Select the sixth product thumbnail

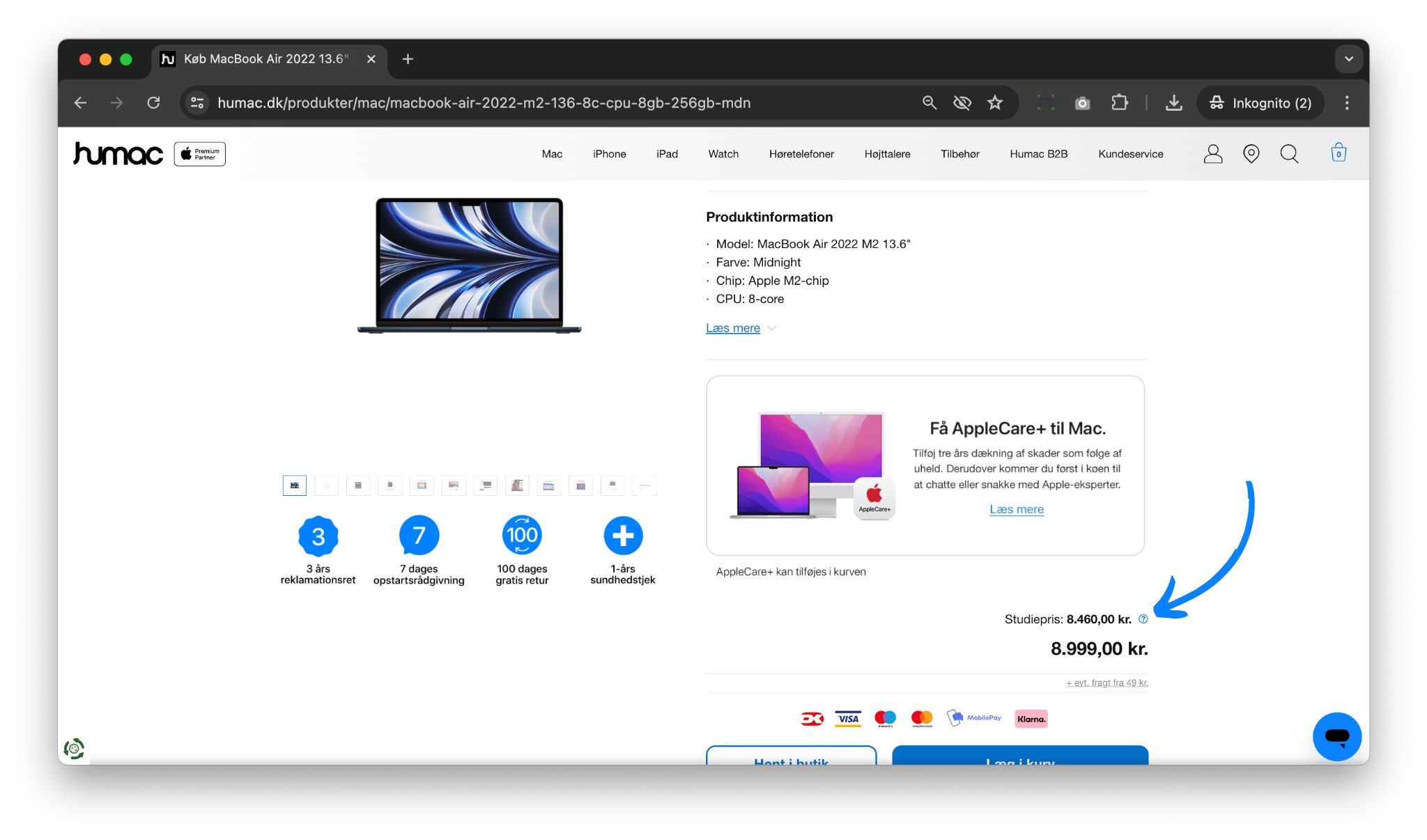[x=454, y=485]
